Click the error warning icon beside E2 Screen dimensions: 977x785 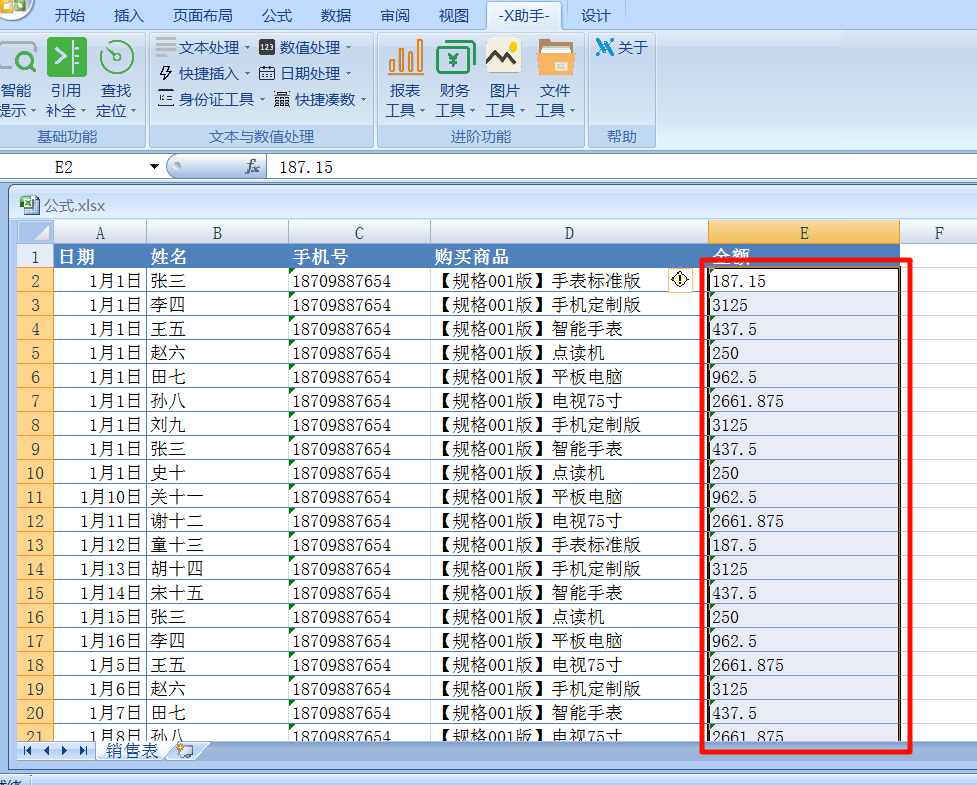(680, 280)
